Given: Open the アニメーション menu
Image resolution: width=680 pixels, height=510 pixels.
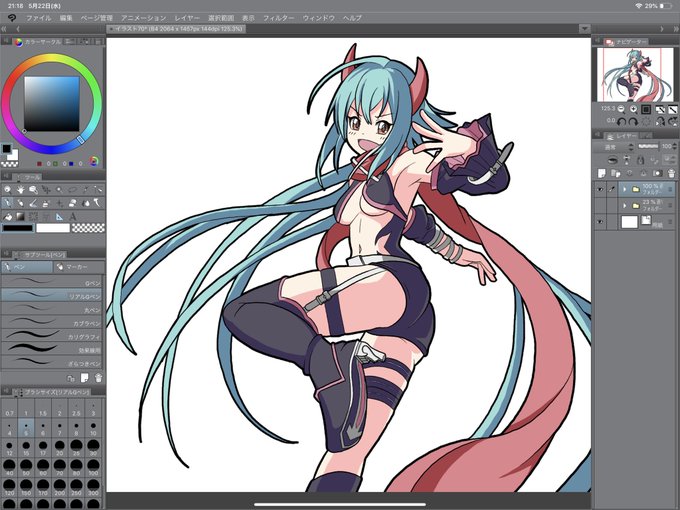Looking at the screenshot, I should [144, 18].
